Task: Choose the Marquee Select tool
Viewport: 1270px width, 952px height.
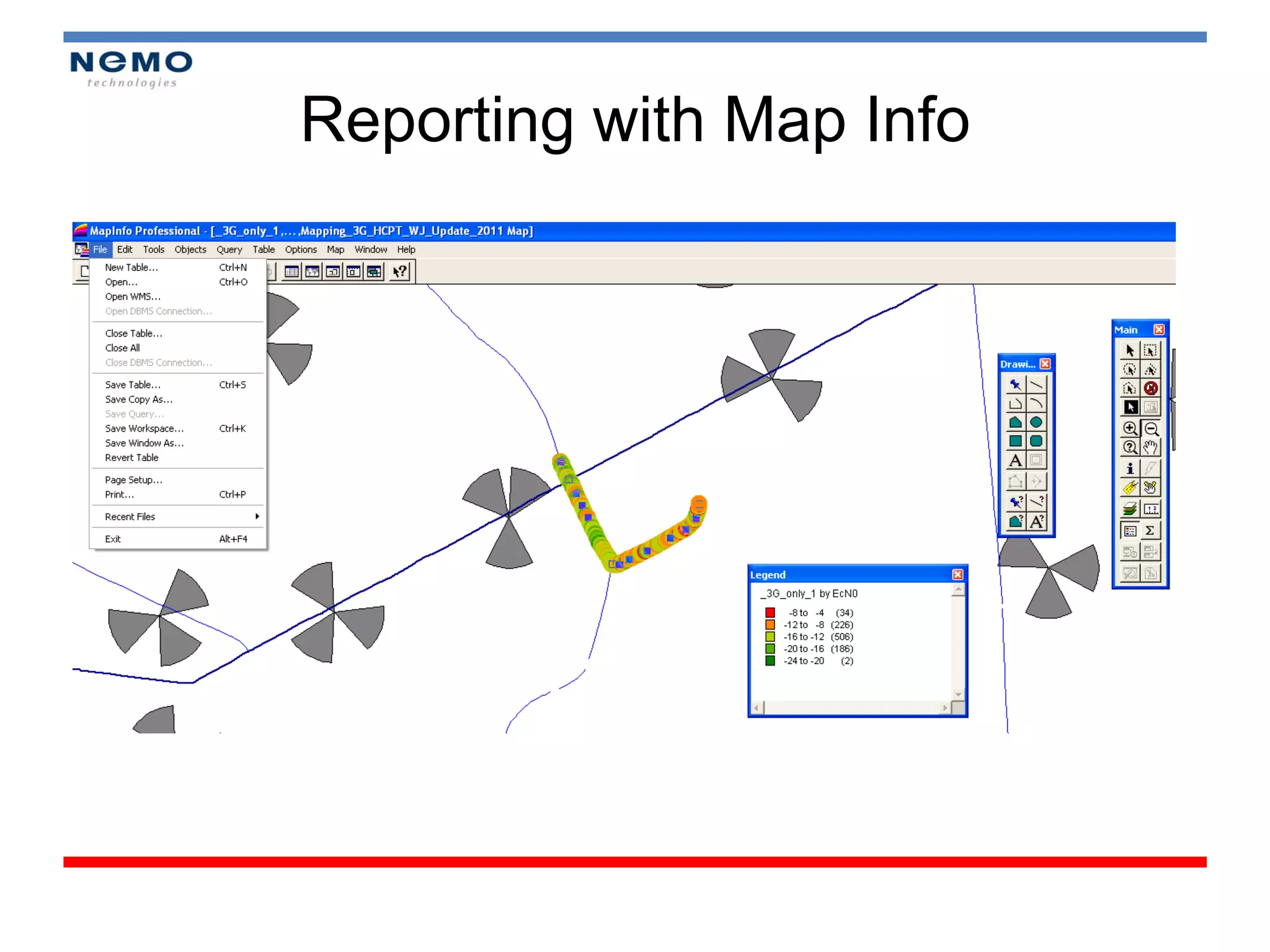Action: pyautogui.click(x=1150, y=350)
